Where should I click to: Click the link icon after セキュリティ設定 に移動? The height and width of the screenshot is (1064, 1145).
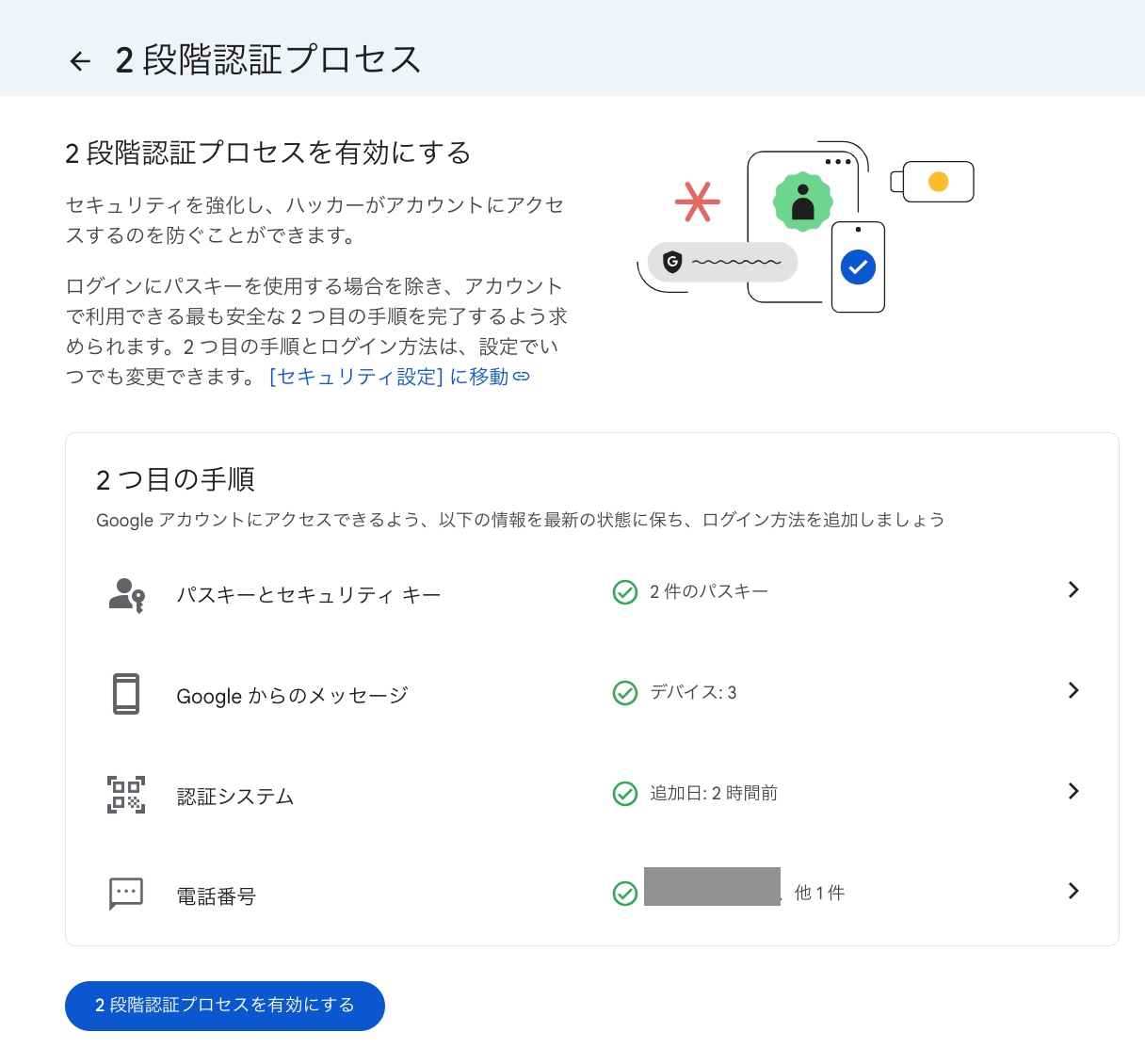[522, 377]
